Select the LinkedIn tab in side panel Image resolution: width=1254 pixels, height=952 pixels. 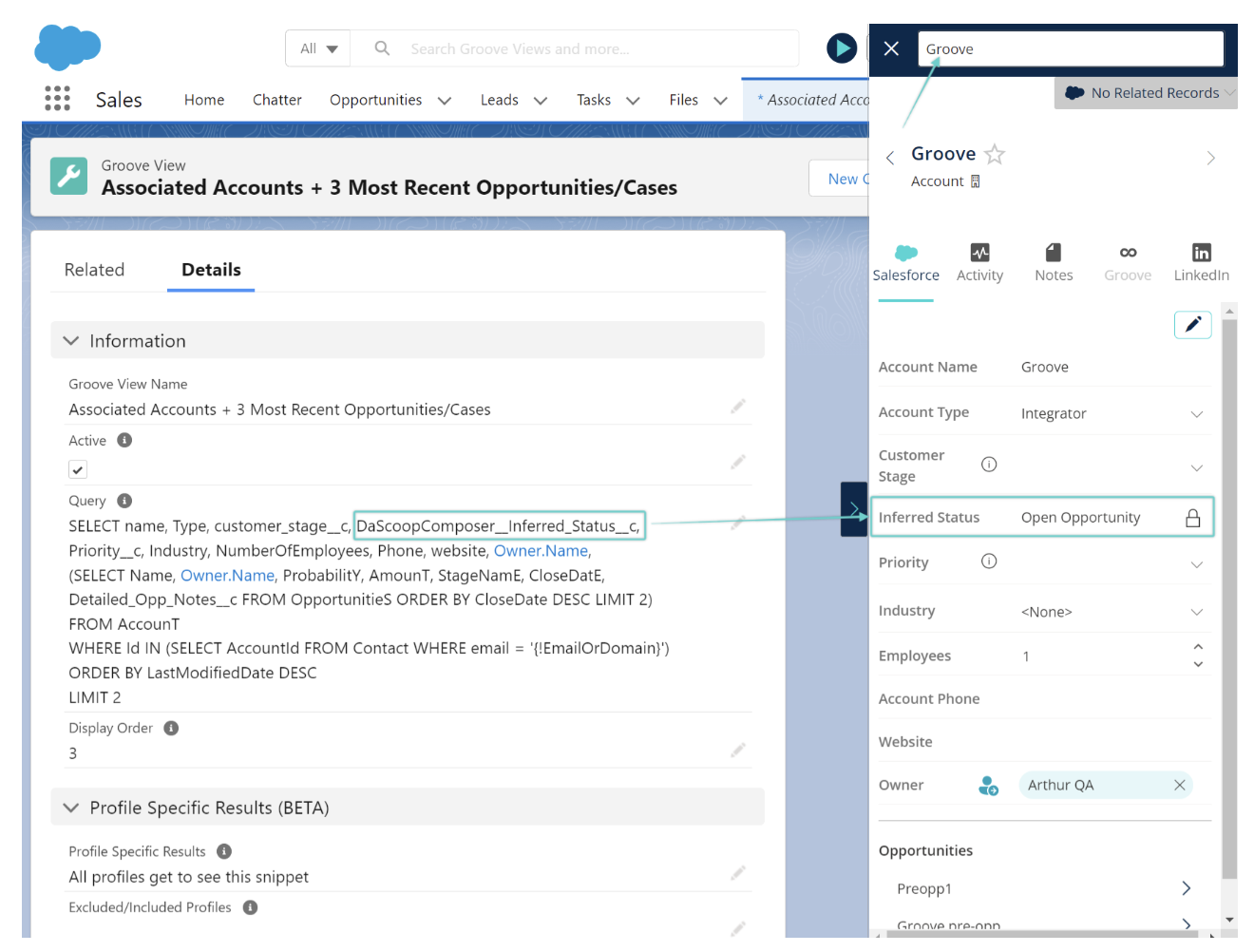[x=1201, y=263]
